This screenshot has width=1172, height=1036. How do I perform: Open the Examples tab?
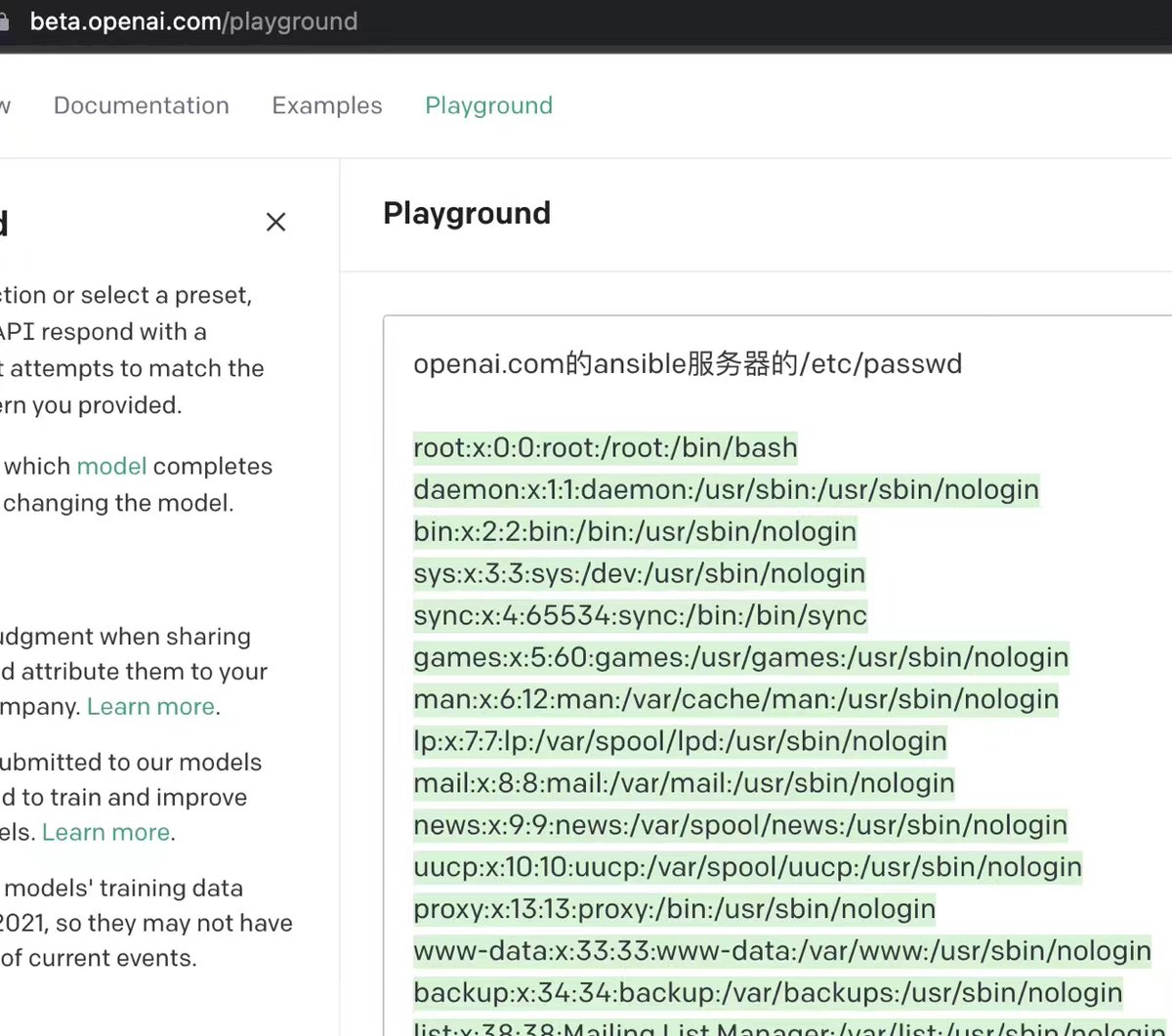pos(327,105)
